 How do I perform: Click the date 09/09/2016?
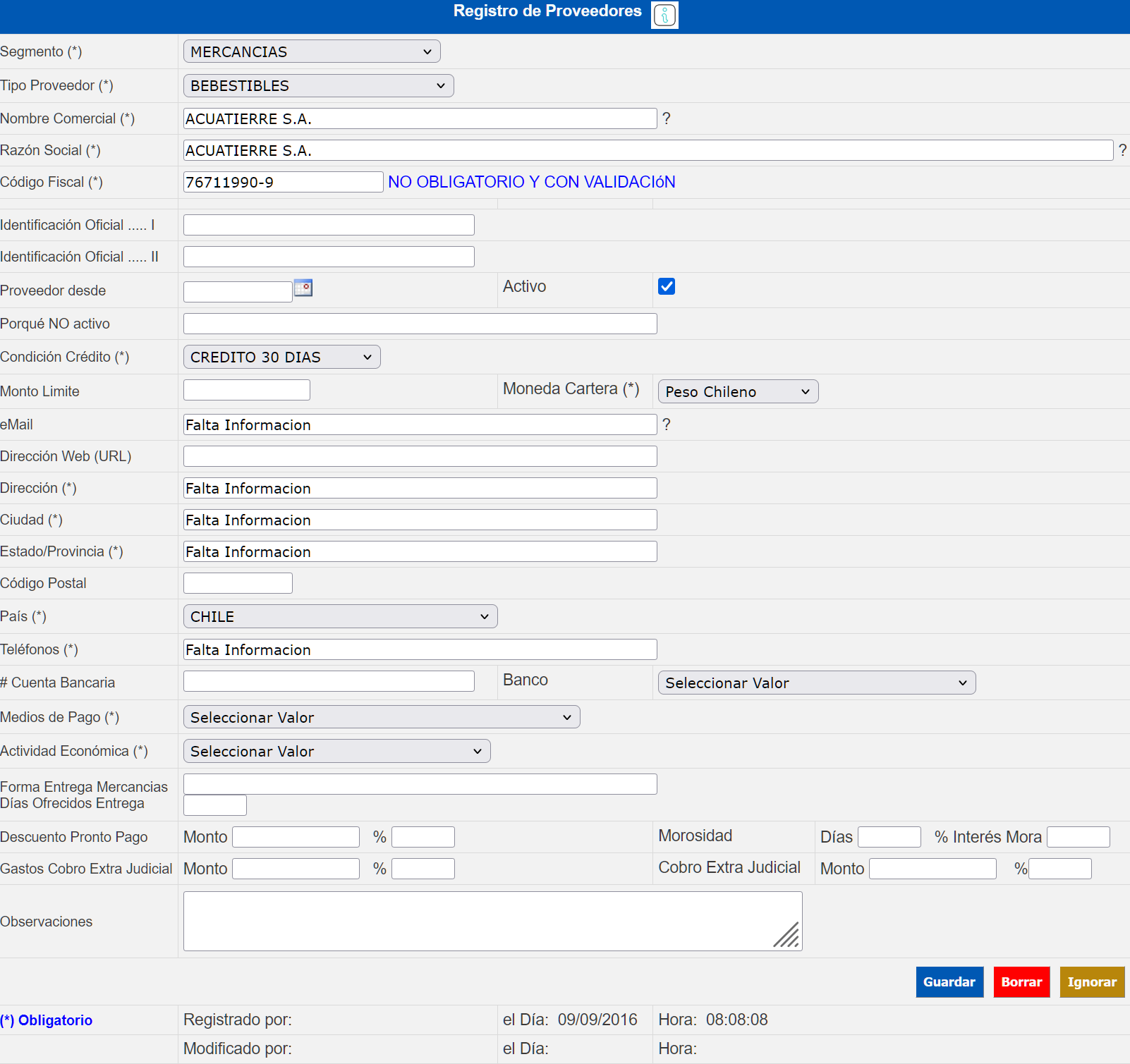click(597, 1020)
